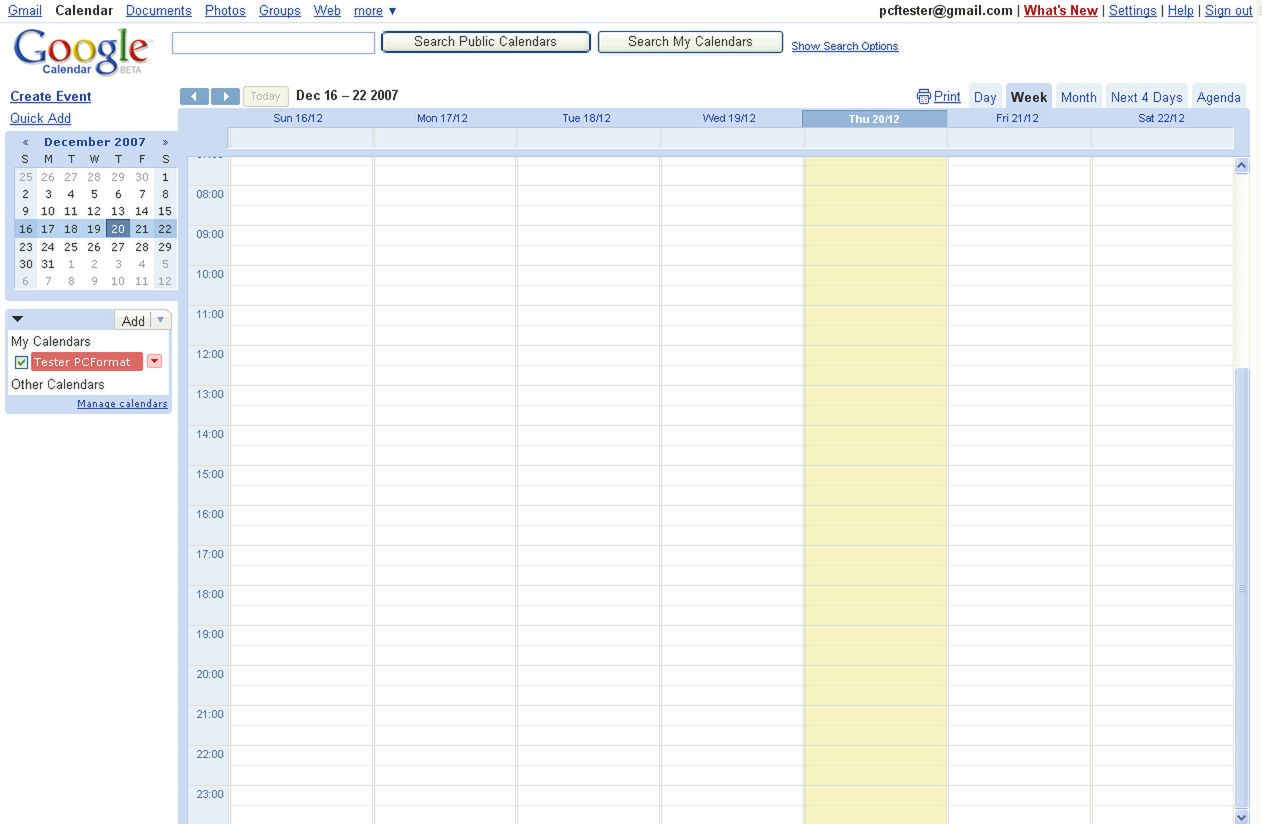
Task: Click Quick Add link
Action: click(40, 118)
